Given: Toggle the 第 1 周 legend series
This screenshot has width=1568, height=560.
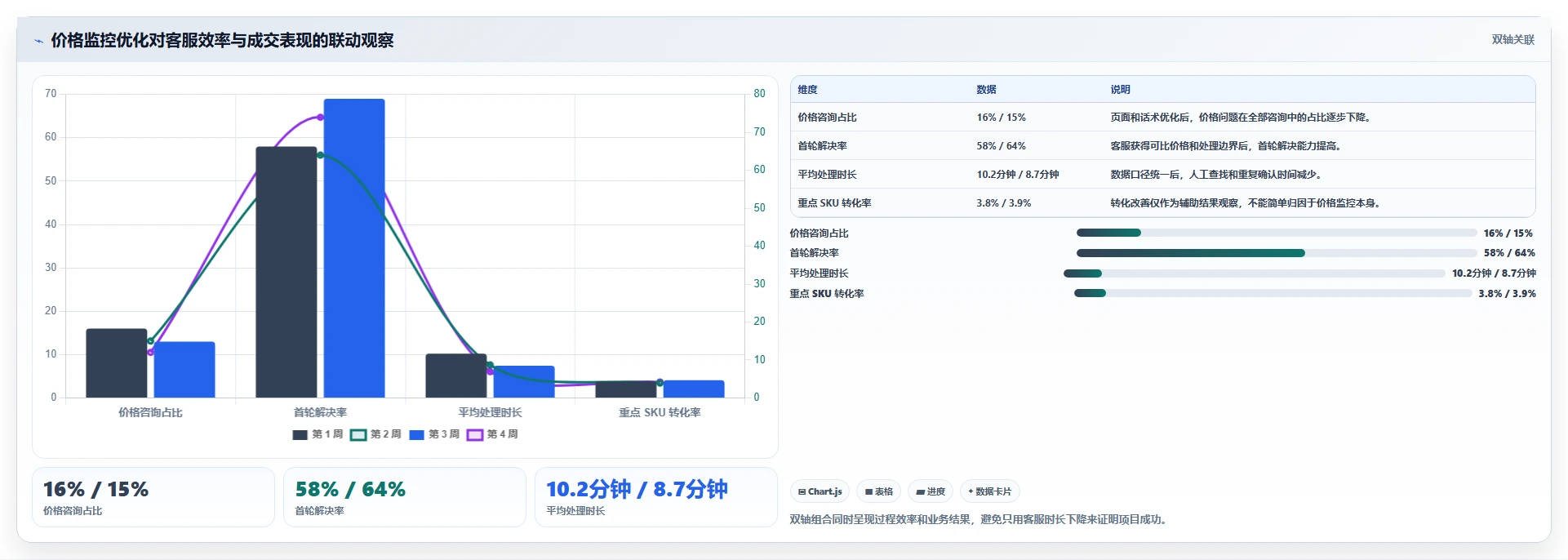Looking at the screenshot, I should click(x=318, y=434).
